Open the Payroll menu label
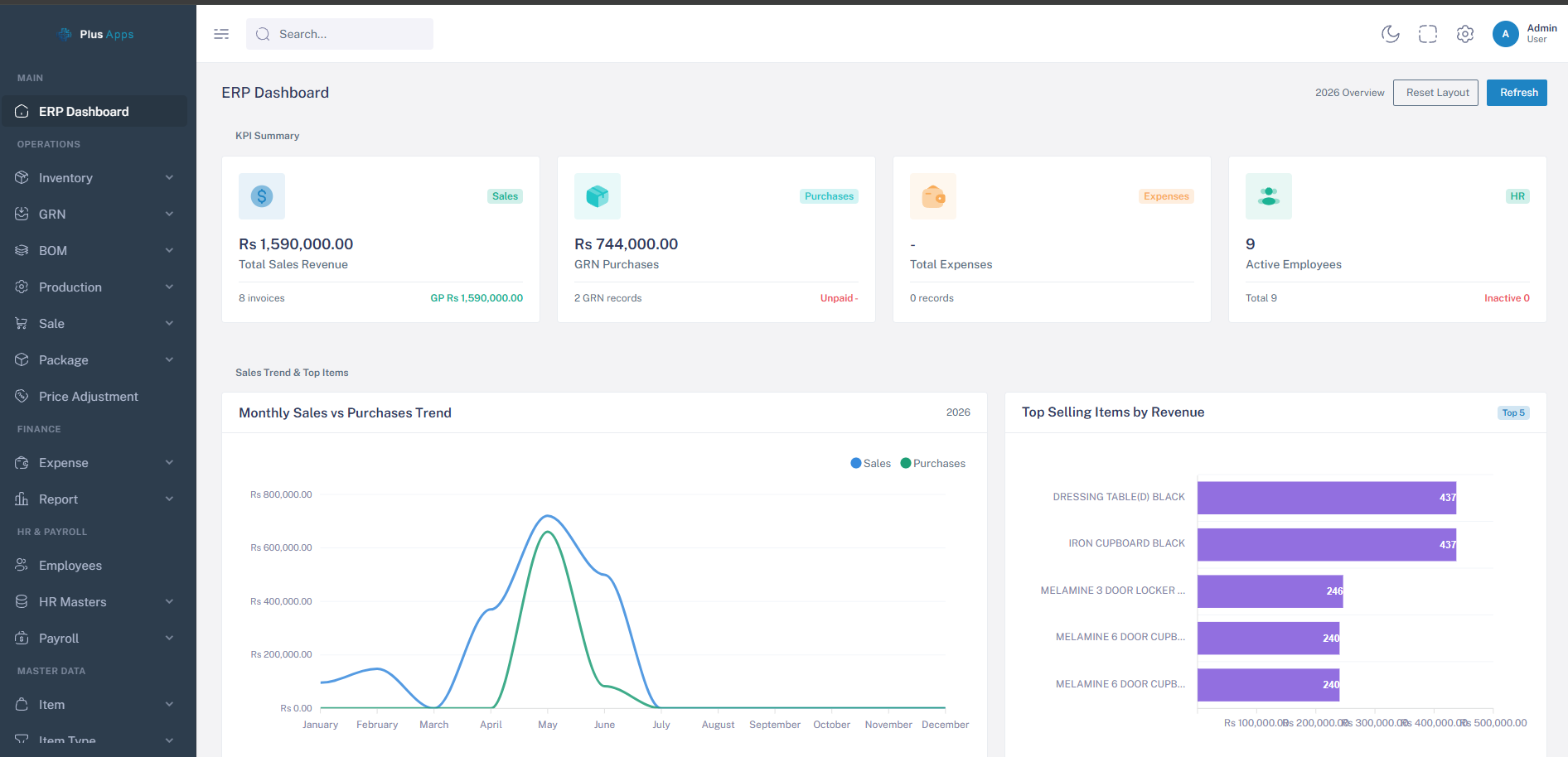 pos(59,639)
